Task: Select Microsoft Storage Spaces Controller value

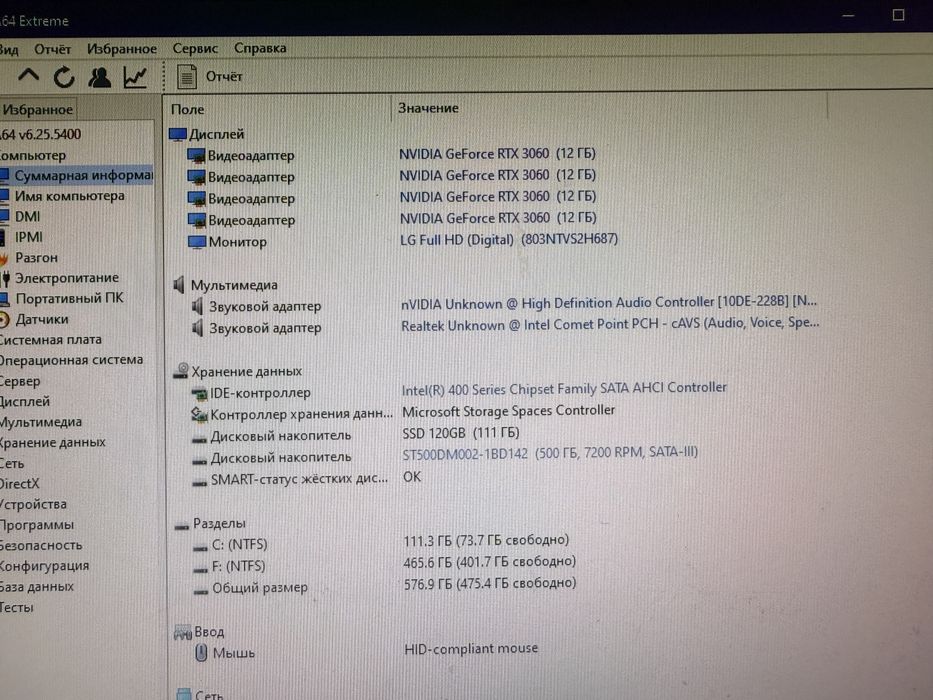Action: (509, 411)
